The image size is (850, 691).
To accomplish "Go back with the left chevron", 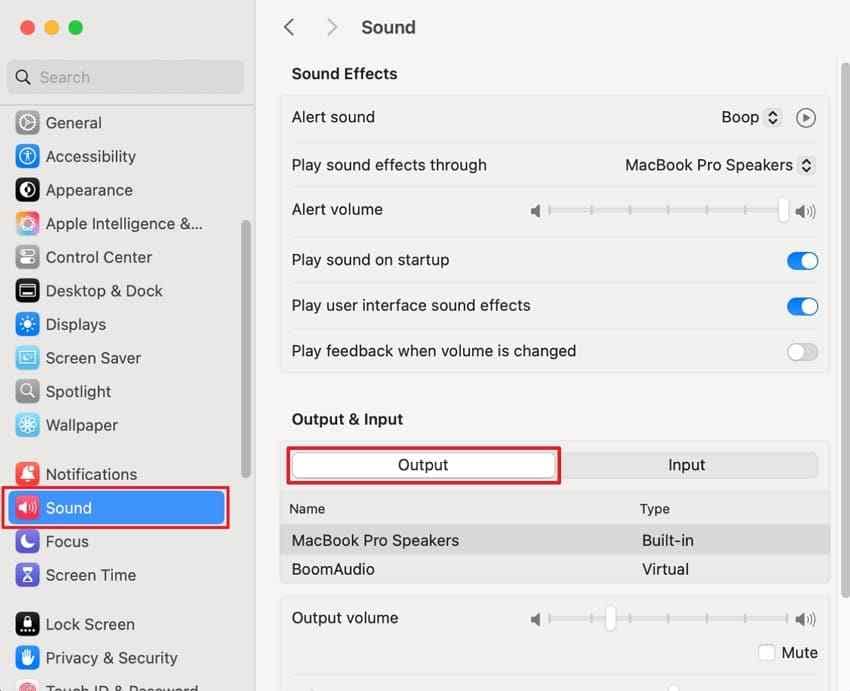I will coord(289,27).
